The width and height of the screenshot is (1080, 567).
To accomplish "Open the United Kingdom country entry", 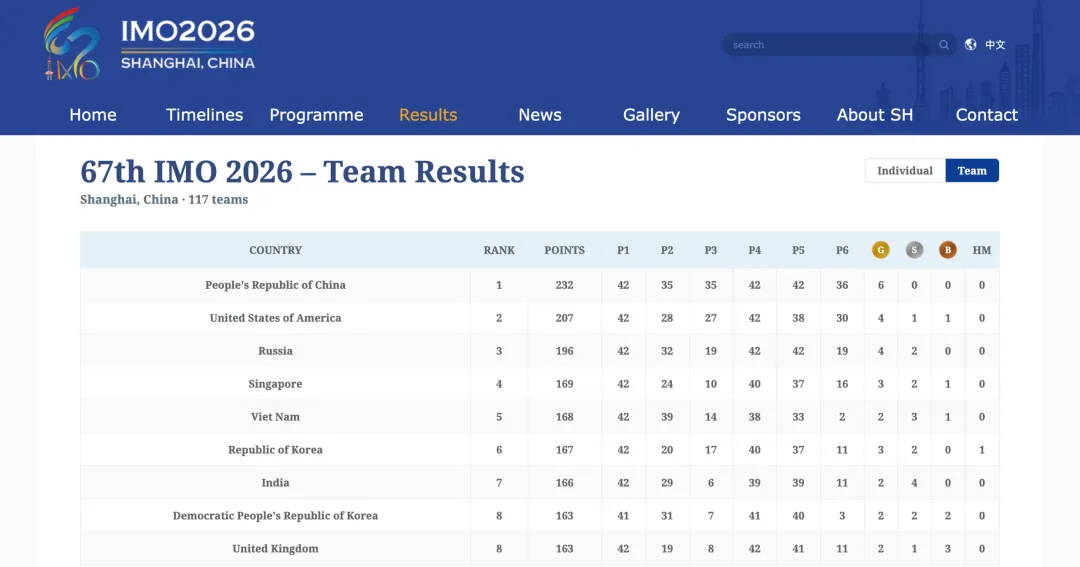I will click(276, 549).
